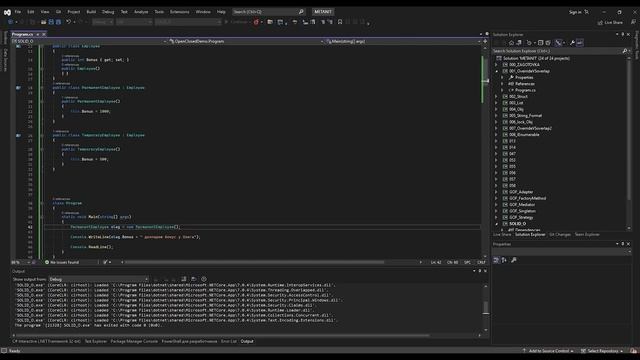Select the 008_Enumerable project
The image size is (640, 360).
(x=524, y=135)
